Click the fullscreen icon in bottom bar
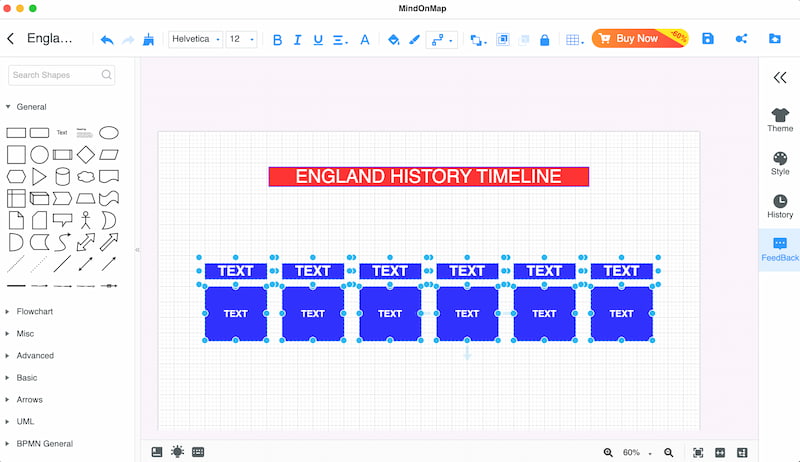Image resolution: width=800 pixels, height=462 pixels. click(720, 452)
